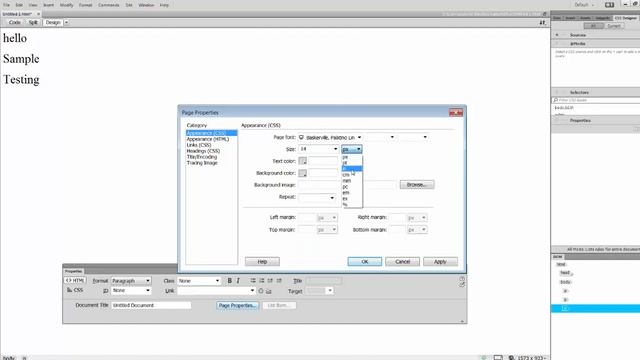
Task: Toggle italic formatting in Properties panel
Action: [x=238, y=281]
